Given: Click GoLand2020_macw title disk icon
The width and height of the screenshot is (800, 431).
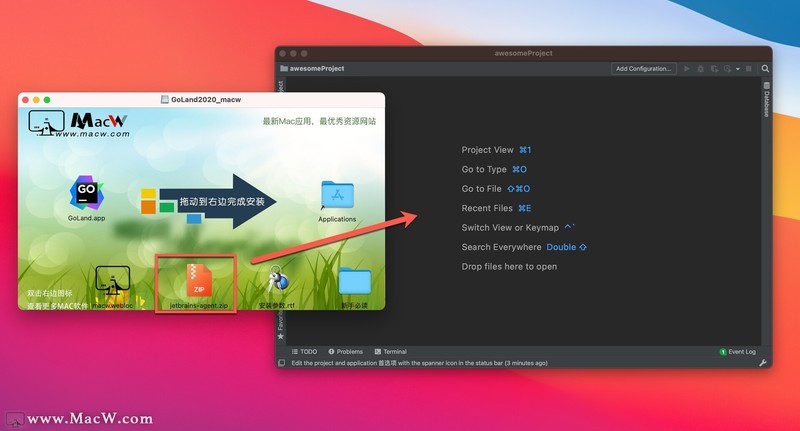Looking at the screenshot, I should pyautogui.click(x=165, y=99).
